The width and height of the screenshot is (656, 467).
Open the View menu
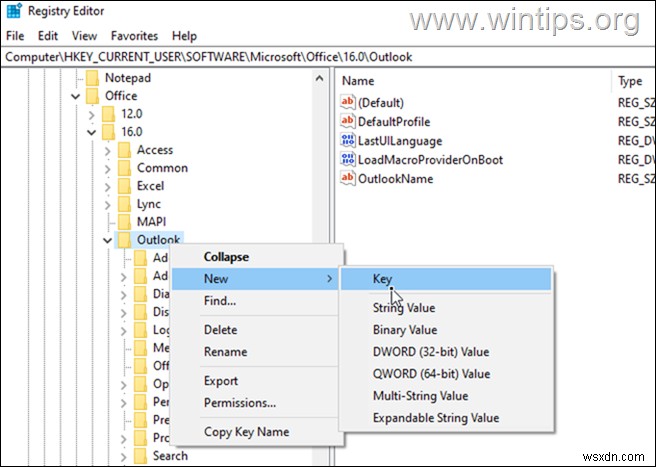pyautogui.click(x=84, y=36)
